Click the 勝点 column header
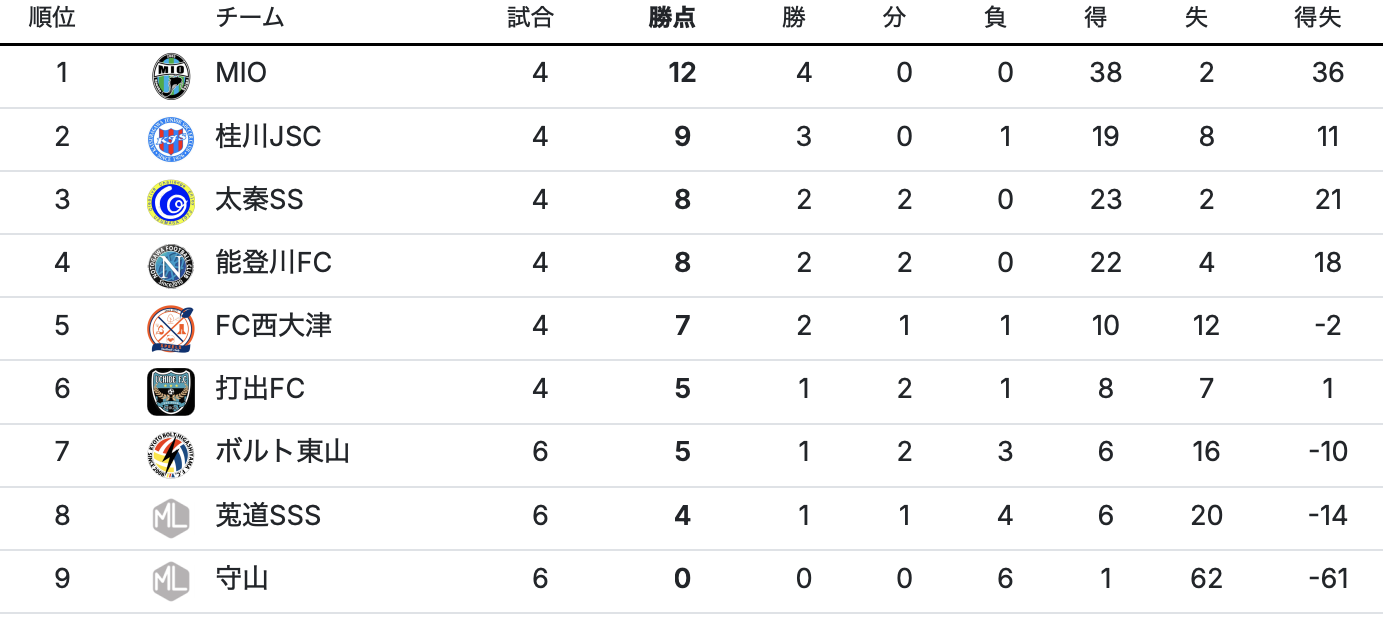The width and height of the screenshot is (1383, 620). point(672,18)
